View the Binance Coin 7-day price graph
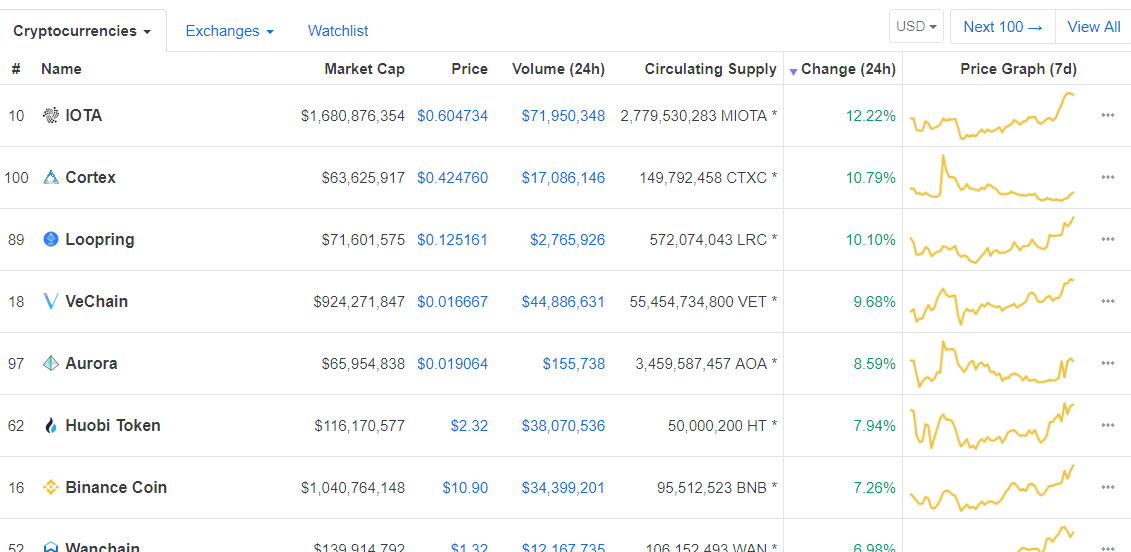1131x552 pixels. 993,488
